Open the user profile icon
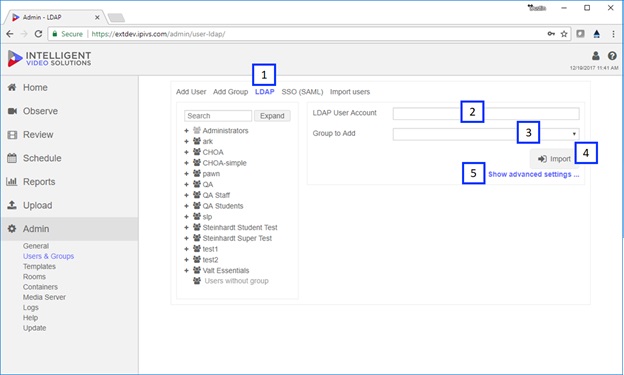This screenshot has width=624, height=375. [x=596, y=56]
